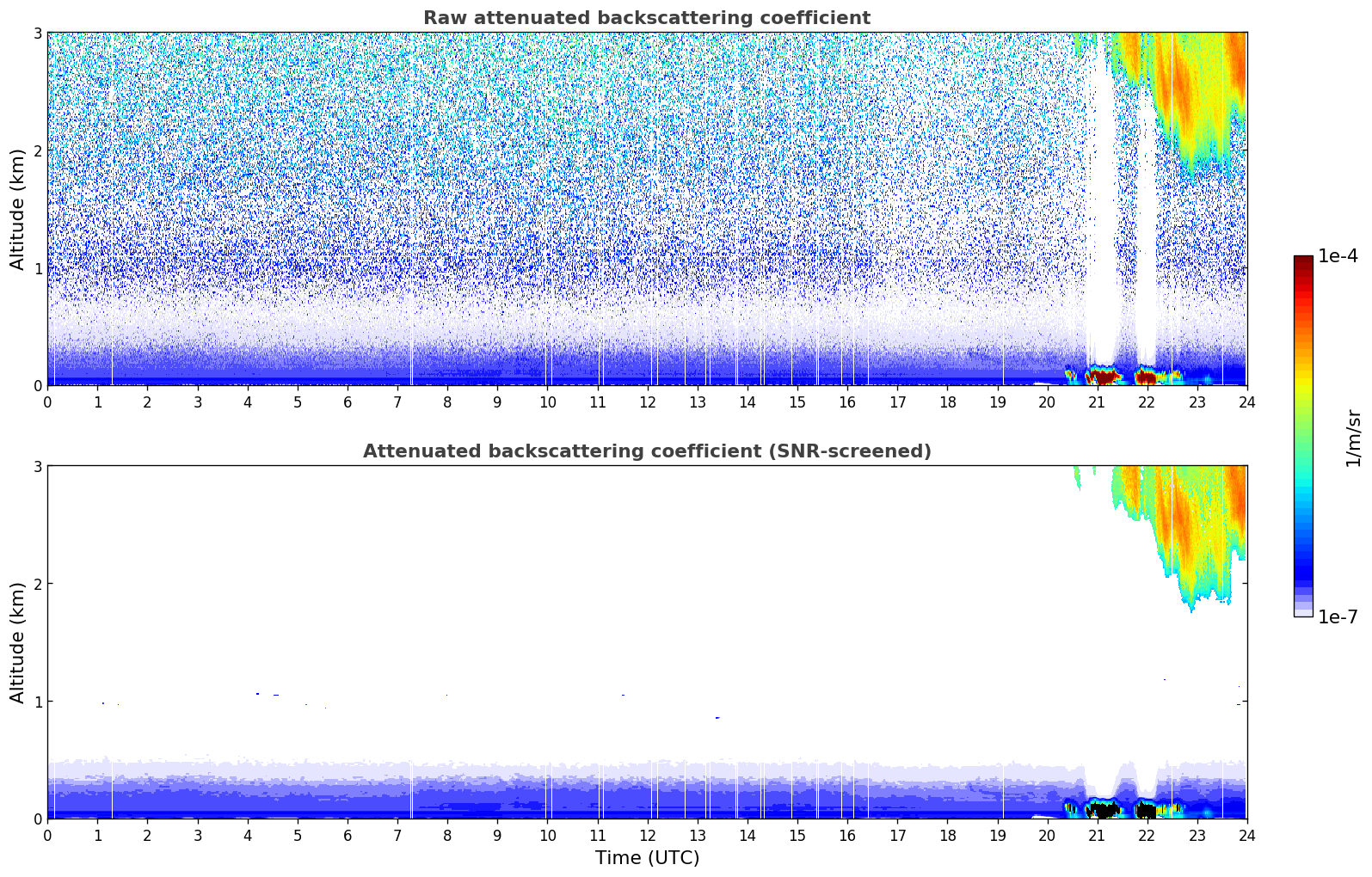Click the "Time (UTC)" x-axis label
1372x877 pixels.
647,857
